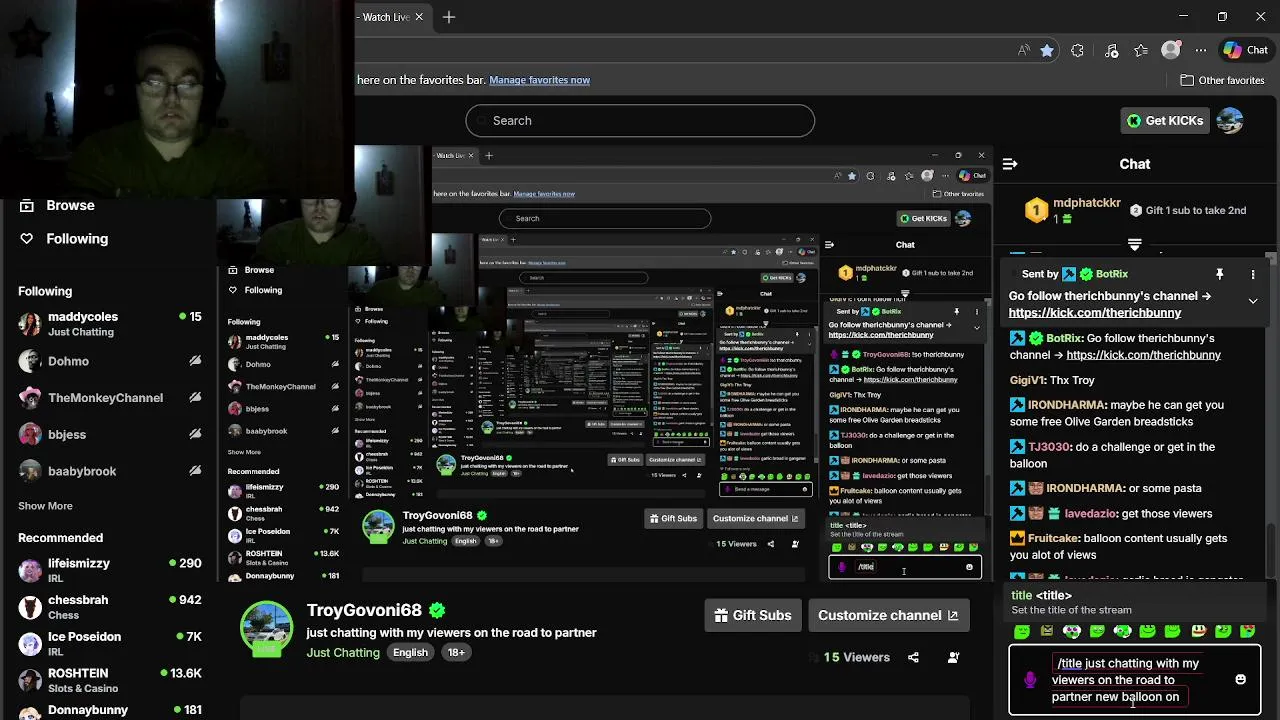Viewport: 1280px width, 720px height.
Task: Open Dohmo channel in the Following list
Action: tap(110, 361)
